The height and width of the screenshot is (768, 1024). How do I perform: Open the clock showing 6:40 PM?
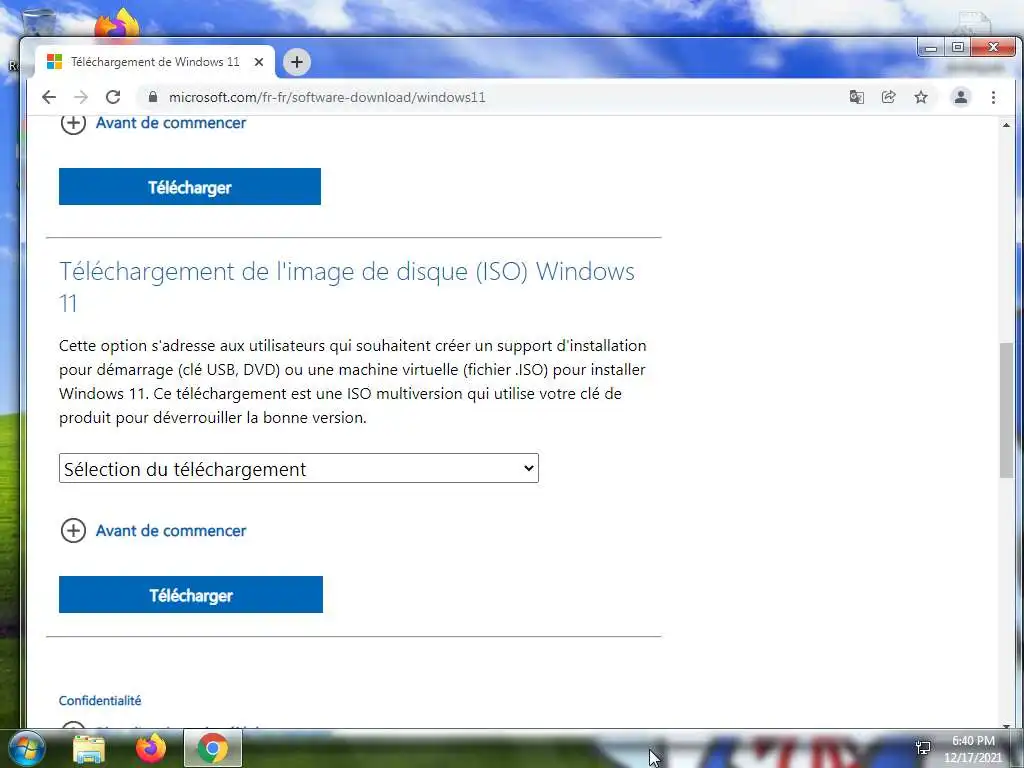click(973, 749)
